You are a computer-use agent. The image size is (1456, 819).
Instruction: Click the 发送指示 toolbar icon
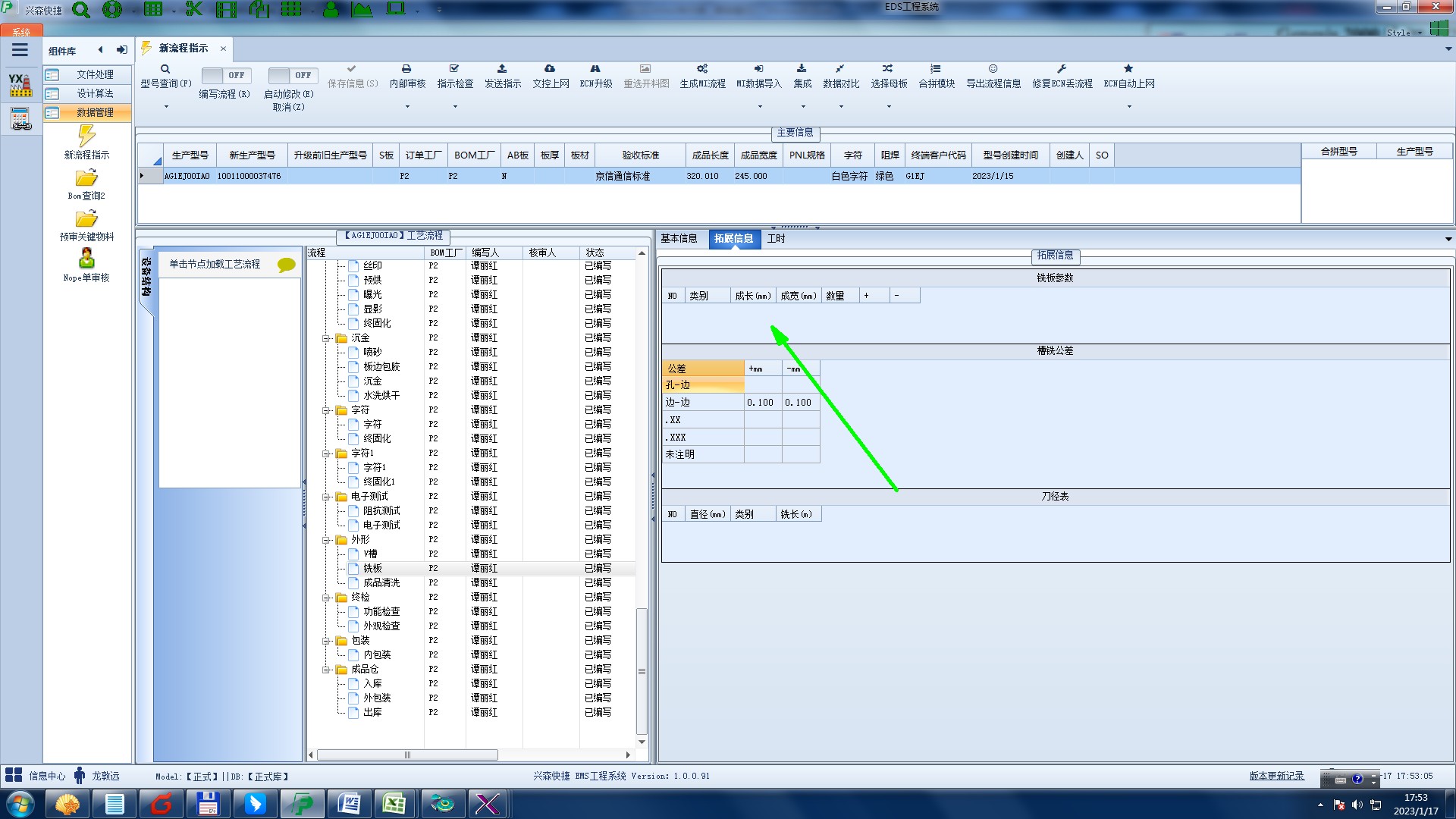[502, 69]
